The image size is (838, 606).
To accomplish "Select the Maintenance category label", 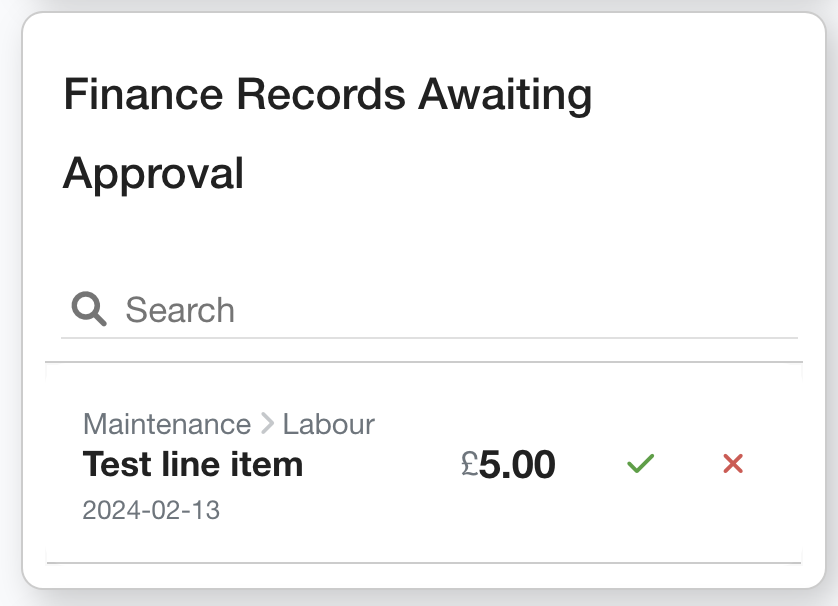I will tap(167, 424).
